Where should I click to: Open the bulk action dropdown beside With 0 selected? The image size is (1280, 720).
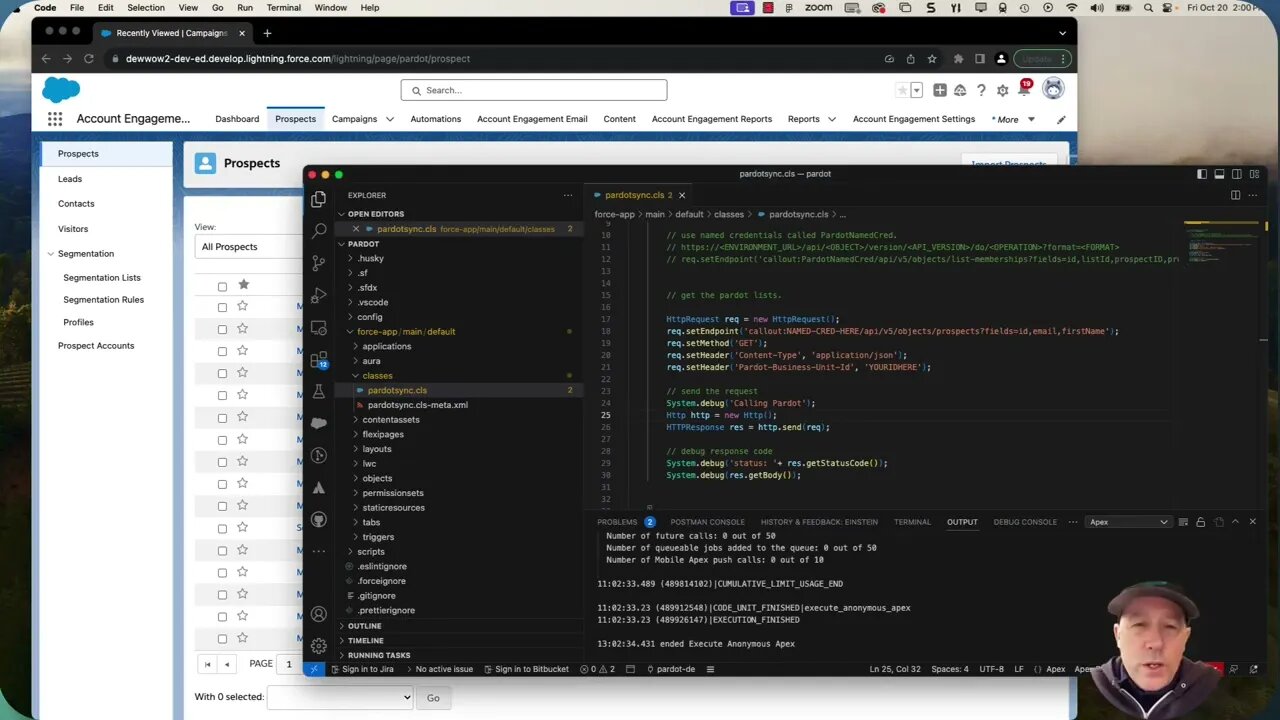click(340, 697)
